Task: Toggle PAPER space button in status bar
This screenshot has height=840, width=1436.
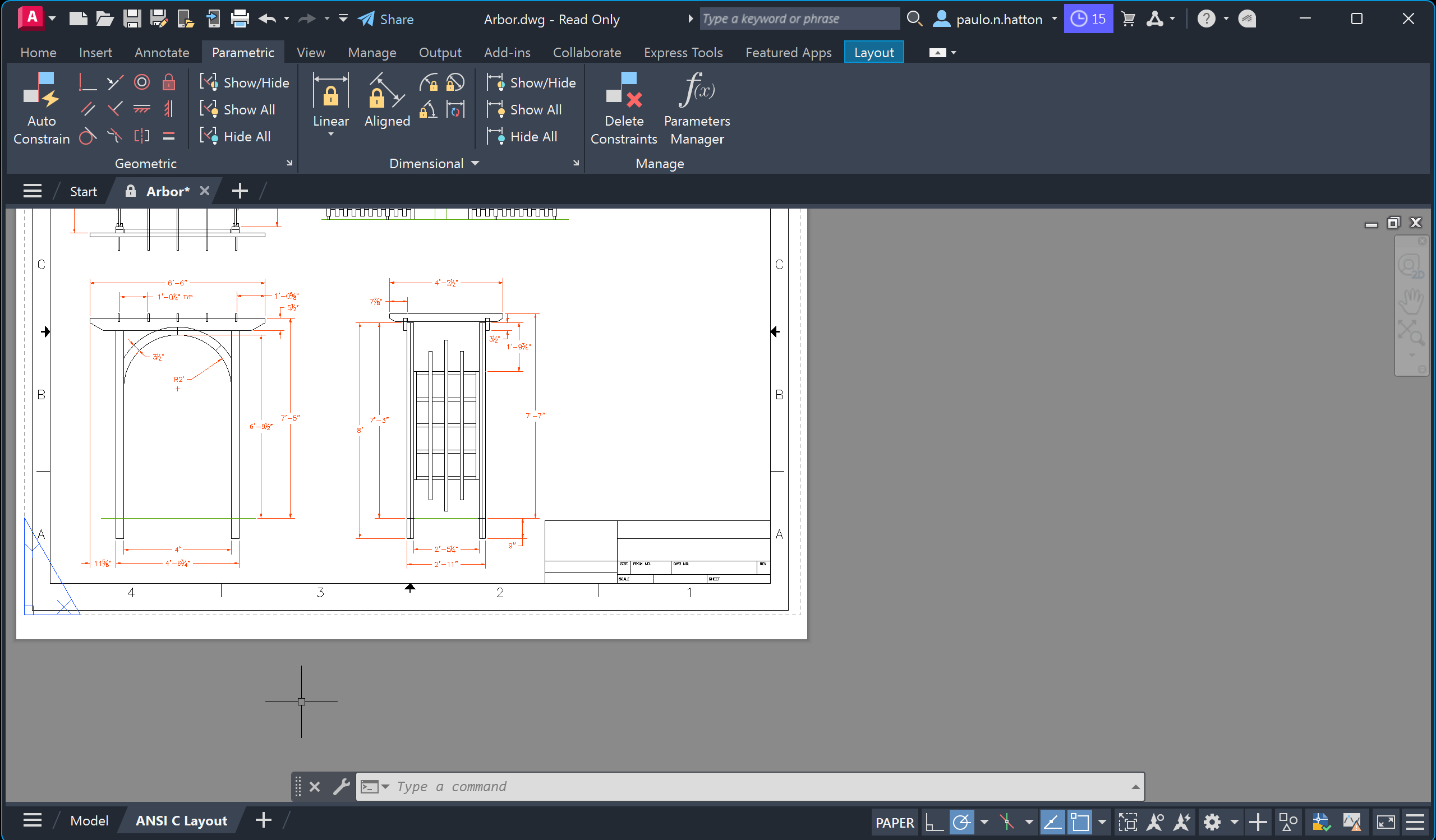Action: [895, 822]
